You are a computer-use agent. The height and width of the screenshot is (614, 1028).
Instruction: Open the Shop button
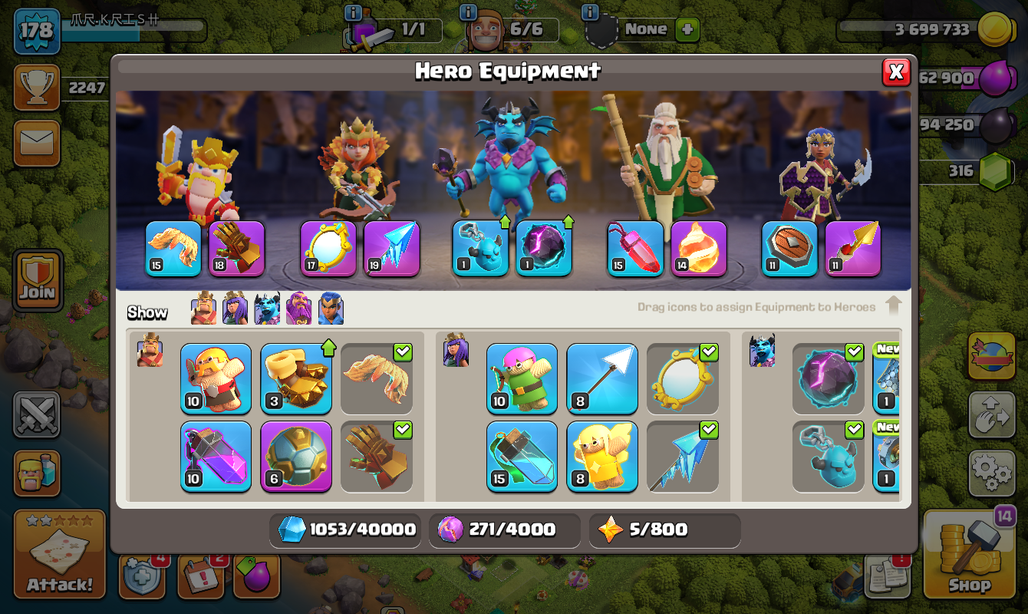click(969, 554)
